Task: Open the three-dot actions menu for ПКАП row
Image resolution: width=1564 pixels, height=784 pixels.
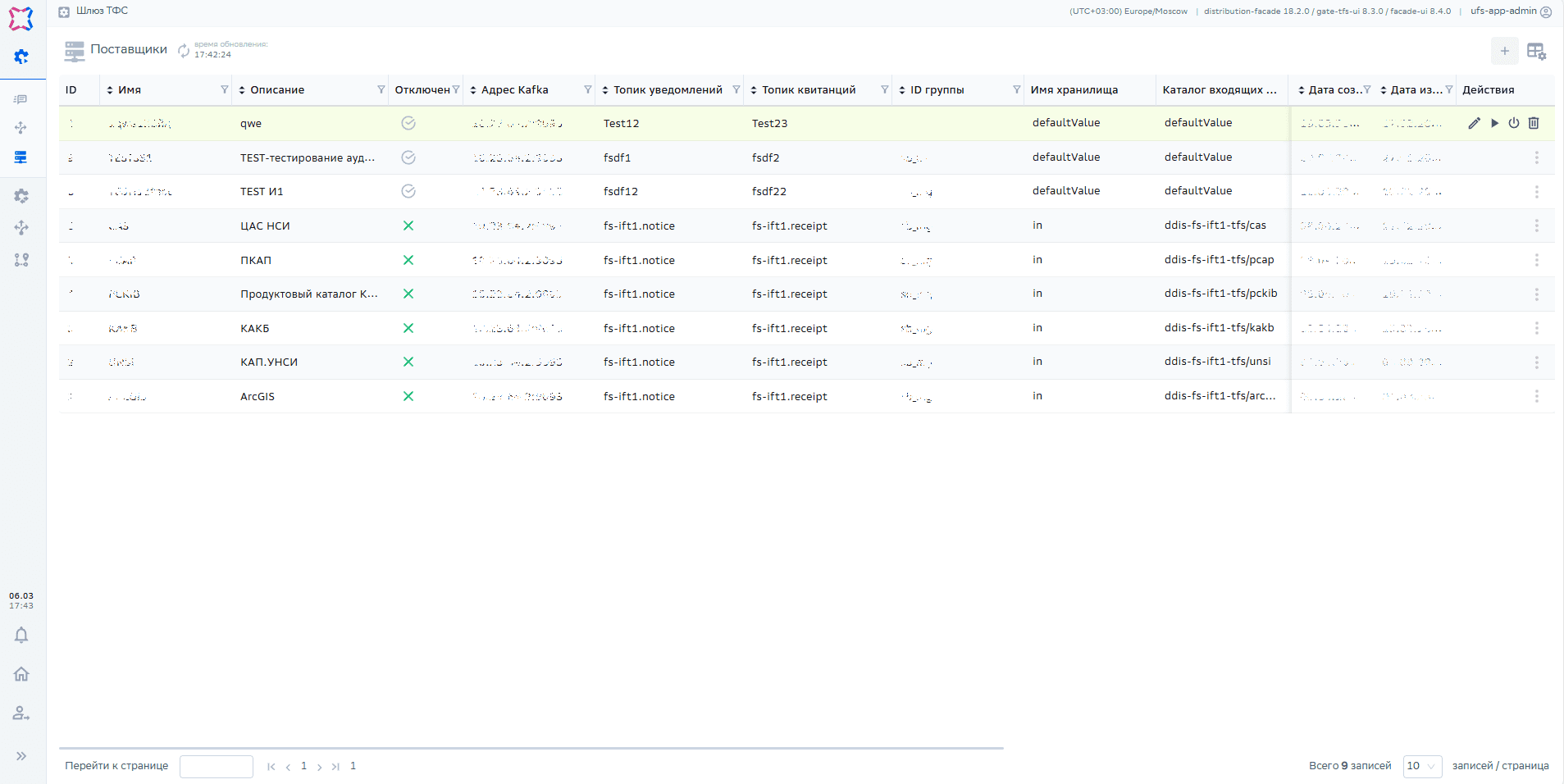Action: click(x=1536, y=260)
